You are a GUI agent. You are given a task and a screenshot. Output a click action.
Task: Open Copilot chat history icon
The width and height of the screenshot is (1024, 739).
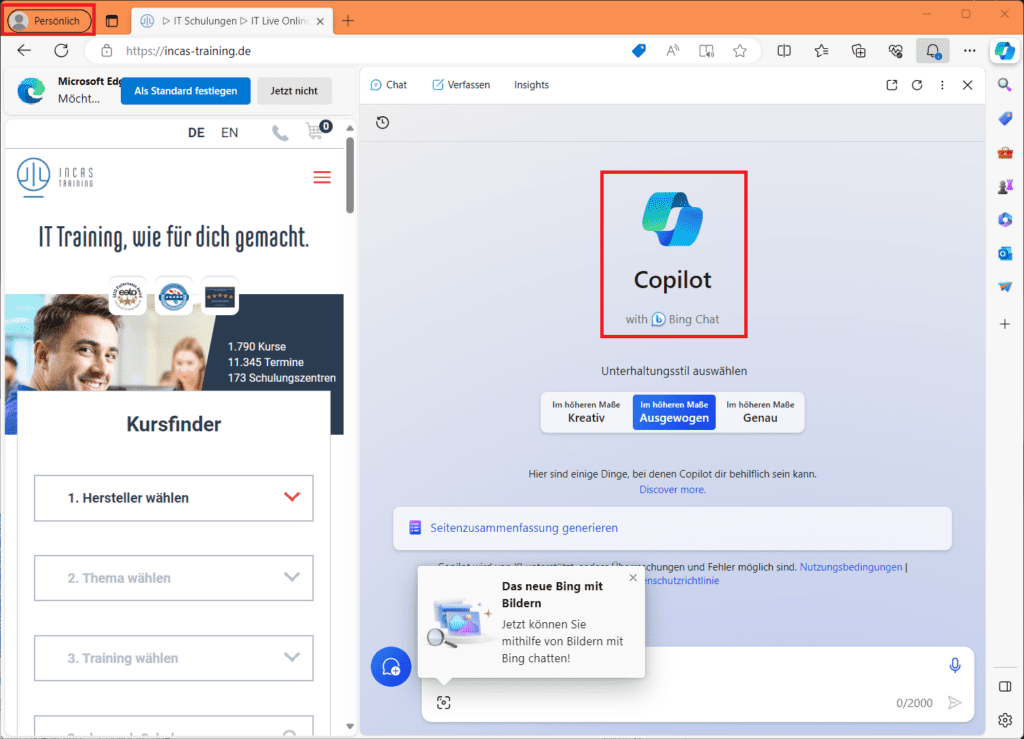pos(383,122)
